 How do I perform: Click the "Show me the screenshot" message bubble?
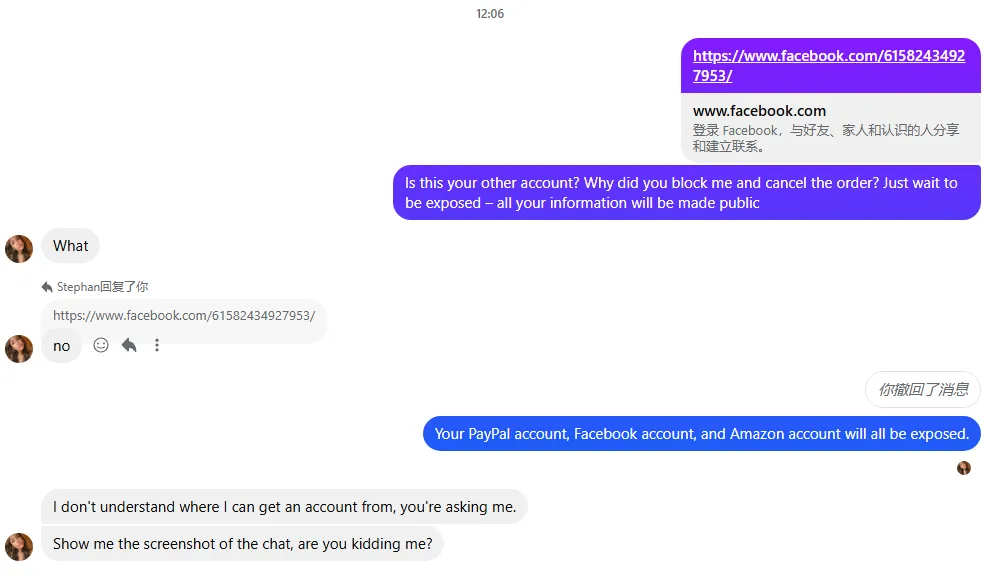[x=242, y=544]
